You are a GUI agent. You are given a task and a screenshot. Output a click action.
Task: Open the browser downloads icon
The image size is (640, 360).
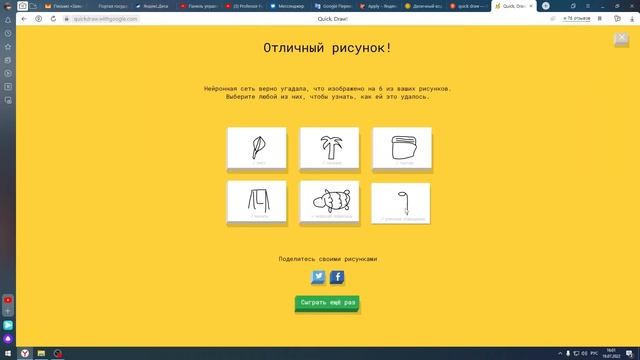click(x=632, y=19)
